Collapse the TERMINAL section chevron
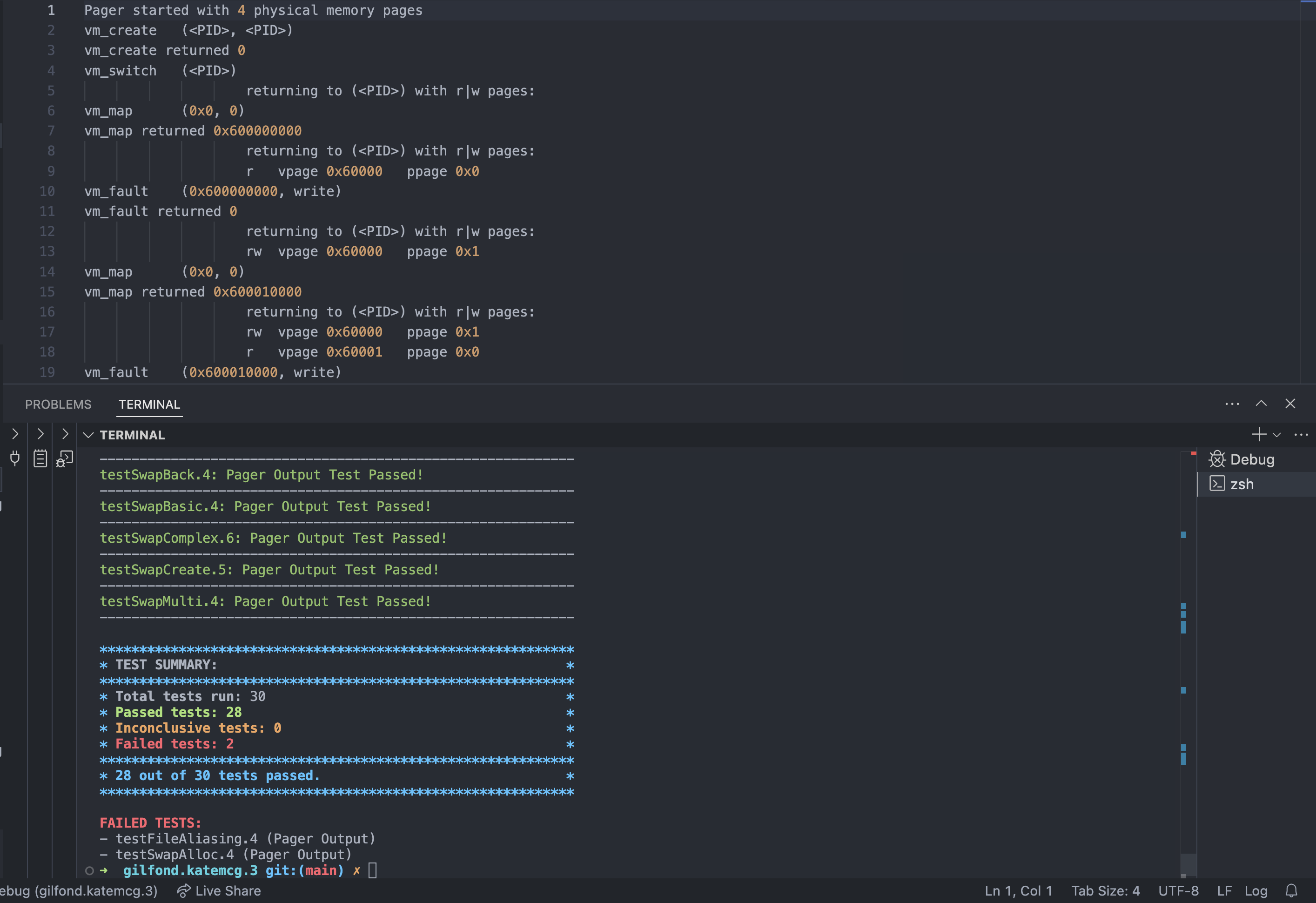 click(88, 435)
